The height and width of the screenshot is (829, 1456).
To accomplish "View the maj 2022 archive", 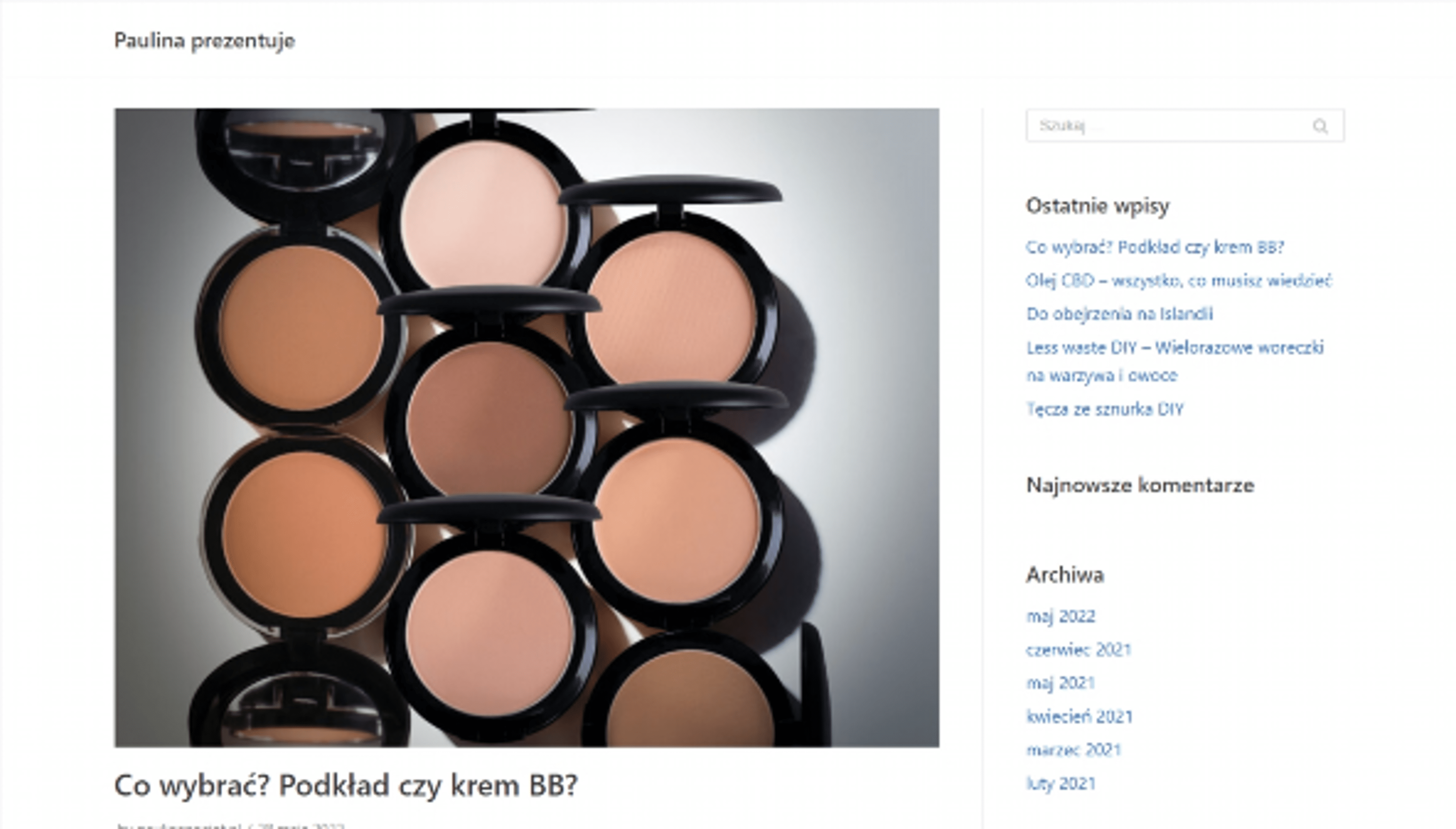I will pyautogui.click(x=1061, y=617).
